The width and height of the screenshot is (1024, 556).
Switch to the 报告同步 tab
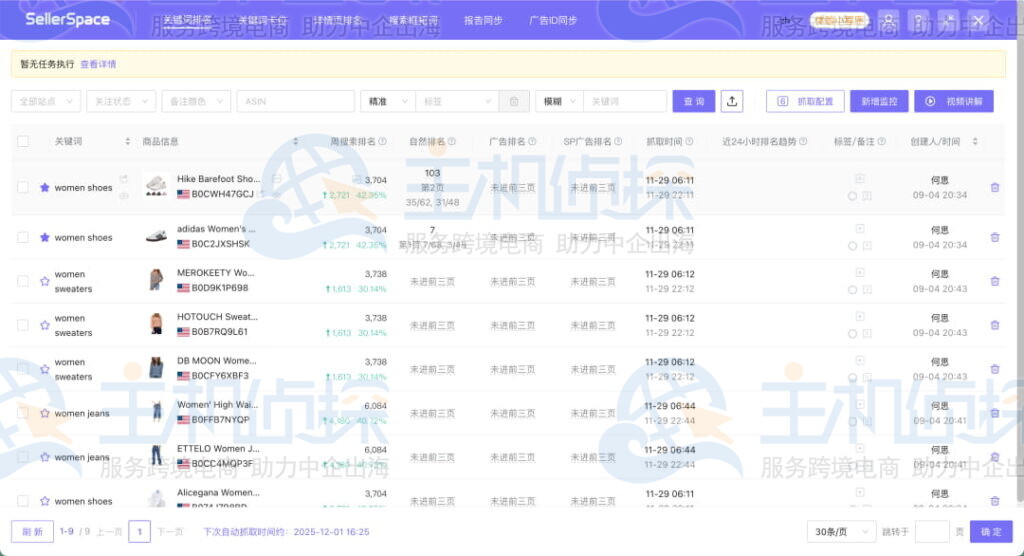click(483, 20)
